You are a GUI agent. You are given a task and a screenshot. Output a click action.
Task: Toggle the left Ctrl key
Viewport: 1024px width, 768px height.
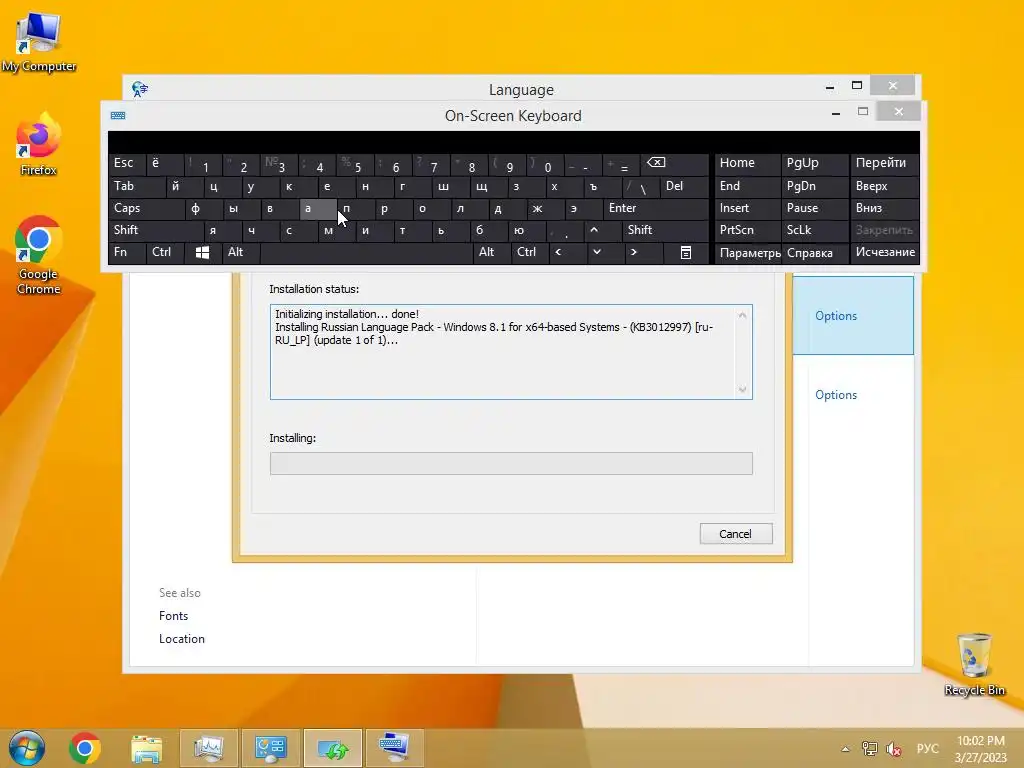165,253
